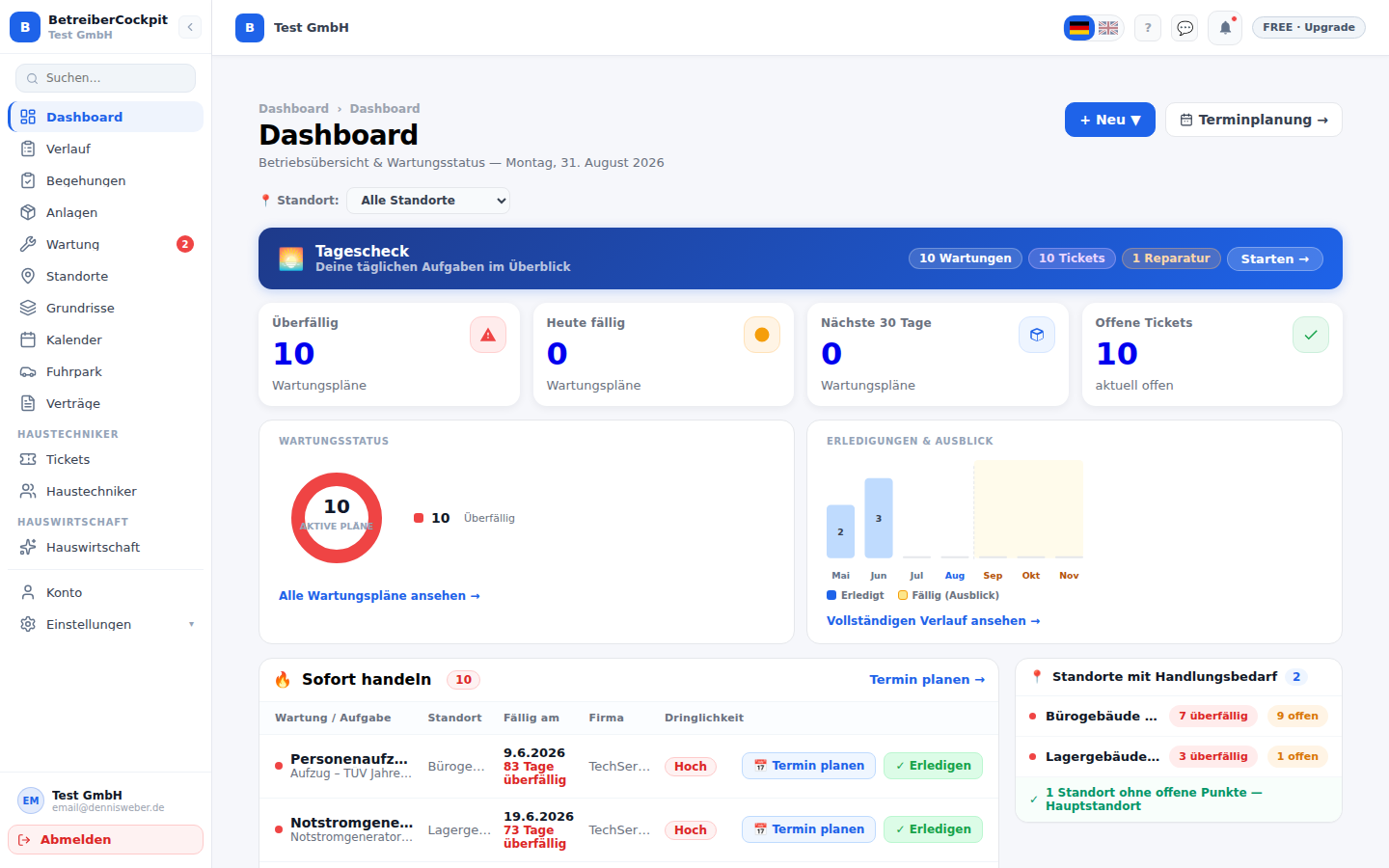The image size is (1389, 868).
Task: Open the help question mark icon
Action: tap(1148, 28)
